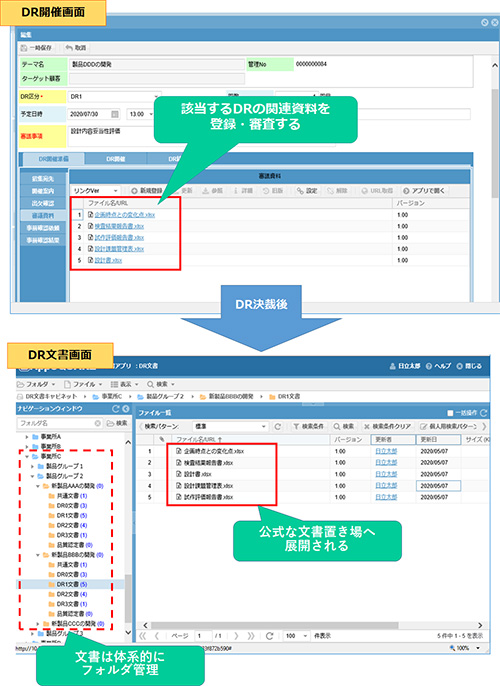Collapse the navigation window with arrow icon
The image size is (500, 686).
click(126, 409)
